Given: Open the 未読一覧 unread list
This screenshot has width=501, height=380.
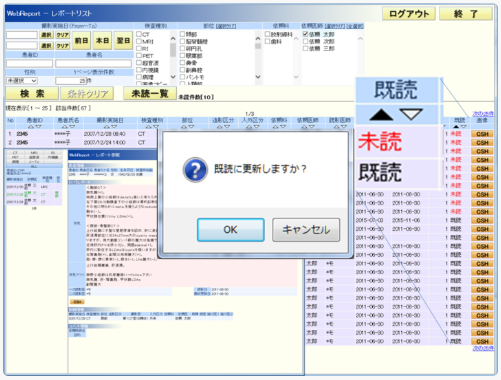Looking at the screenshot, I should (150, 93).
